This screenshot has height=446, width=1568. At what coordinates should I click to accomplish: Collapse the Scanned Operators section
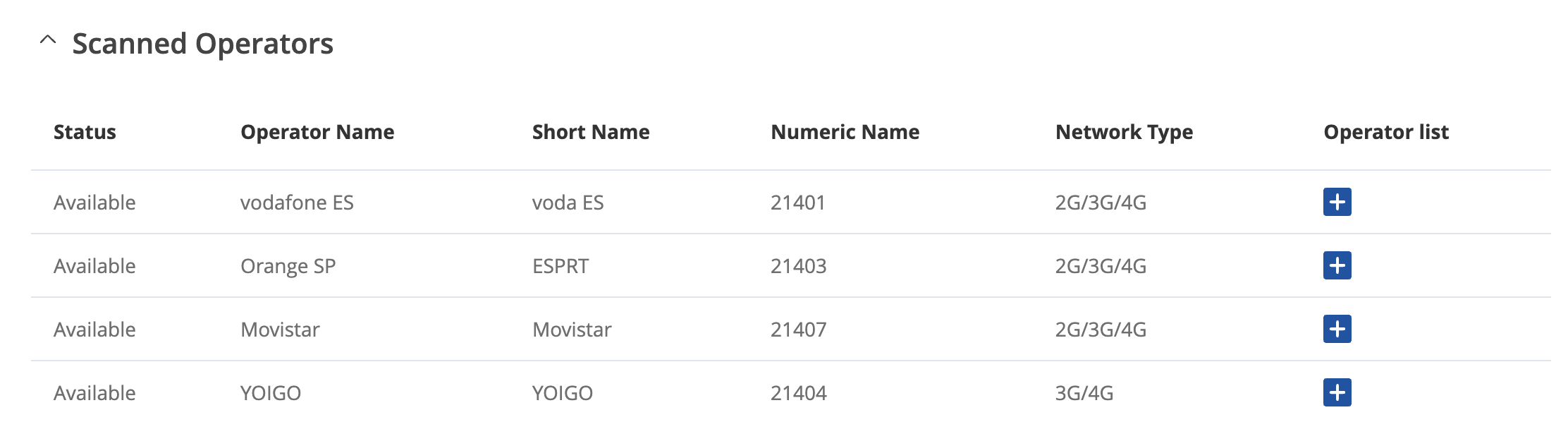(x=48, y=40)
